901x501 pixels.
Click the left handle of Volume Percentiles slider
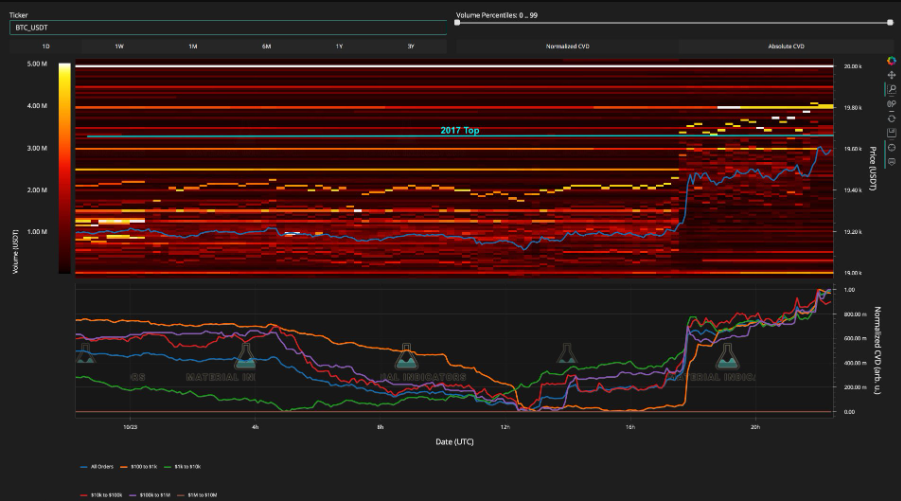(x=457, y=23)
